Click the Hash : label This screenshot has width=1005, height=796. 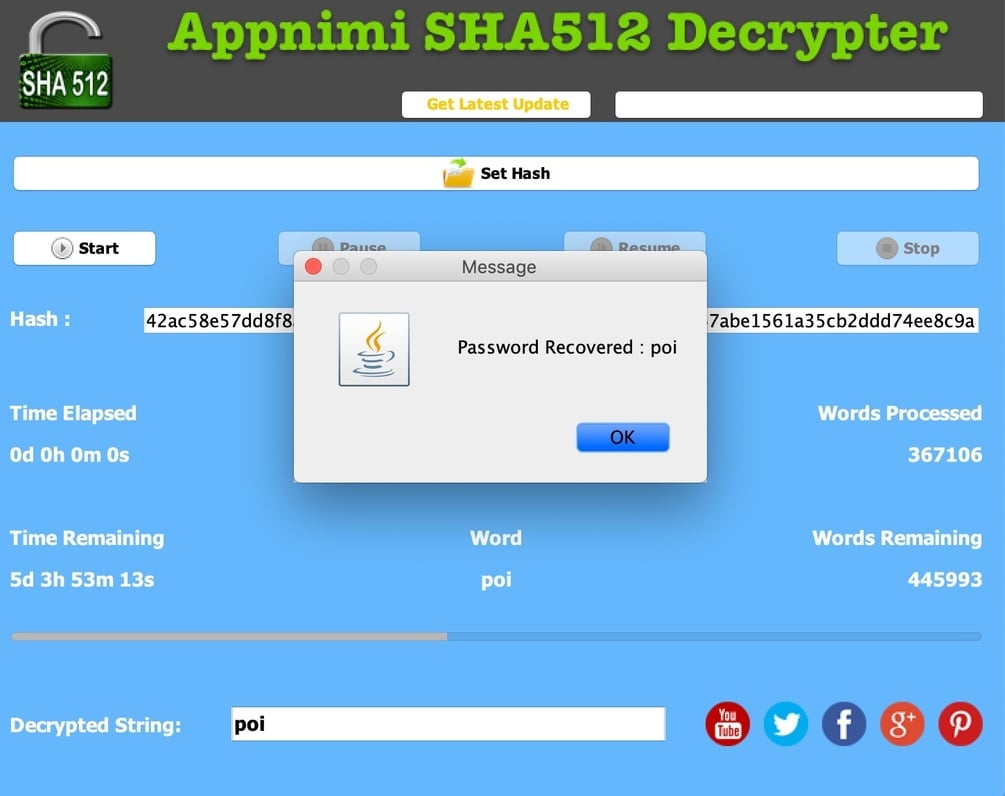click(40, 319)
